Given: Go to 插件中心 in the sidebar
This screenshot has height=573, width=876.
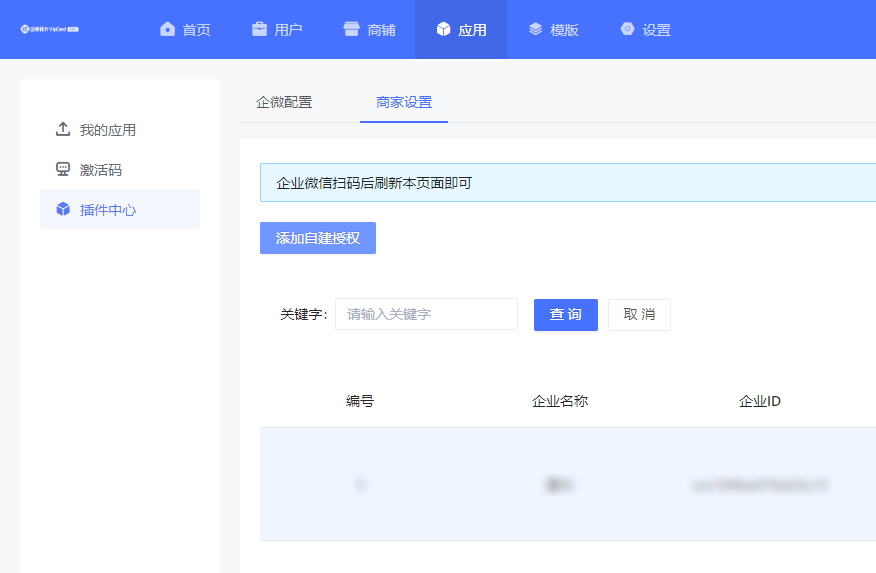Looking at the screenshot, I should 120,209.
